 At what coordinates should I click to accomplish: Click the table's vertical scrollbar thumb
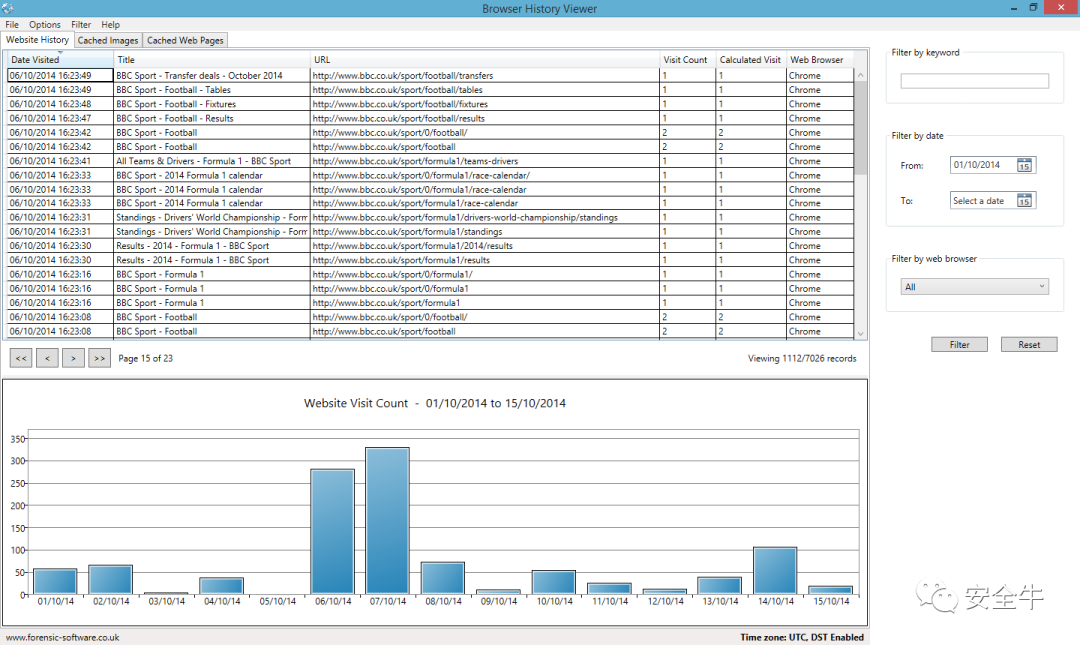coord(860,127)
